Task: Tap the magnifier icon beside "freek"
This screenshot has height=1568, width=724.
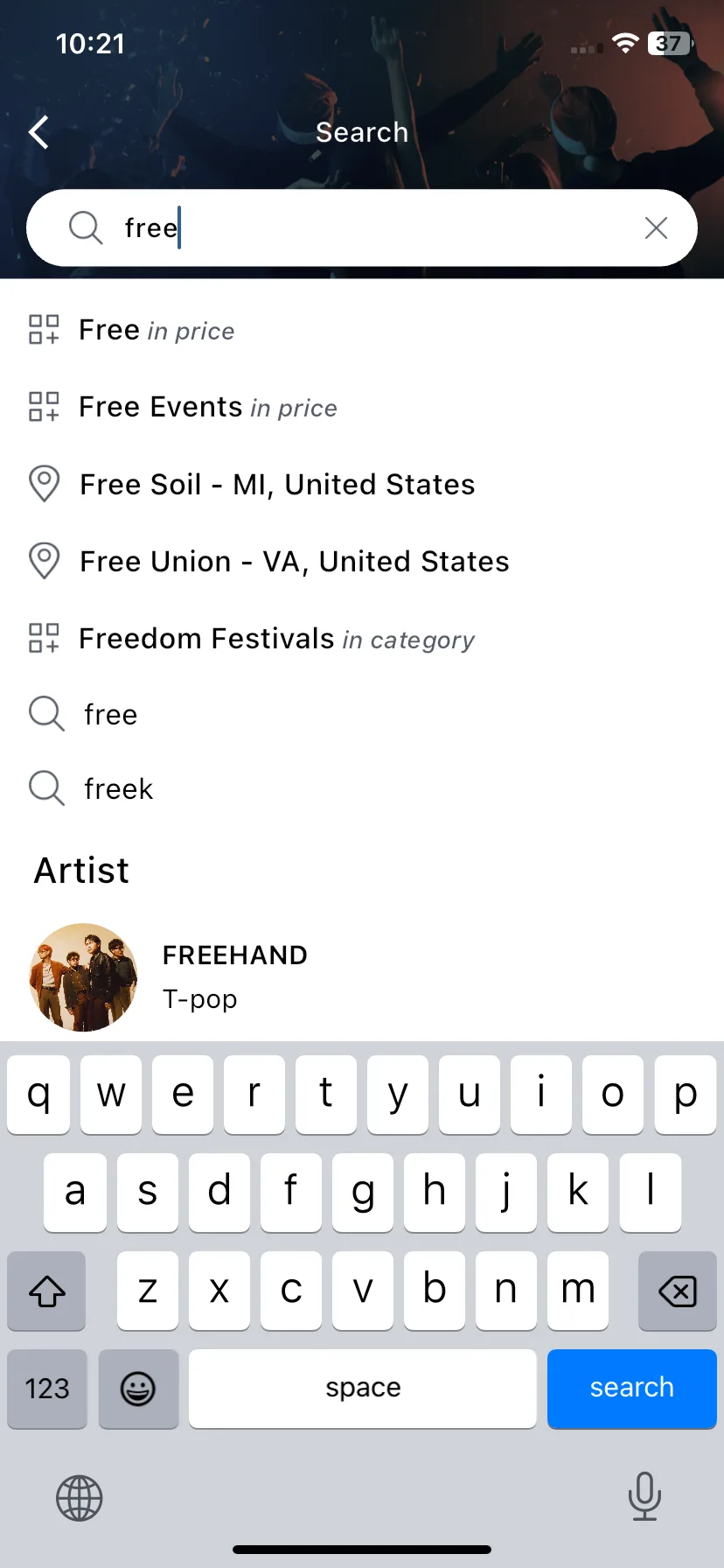Action: pyautogui.click(x=46, y=788)
